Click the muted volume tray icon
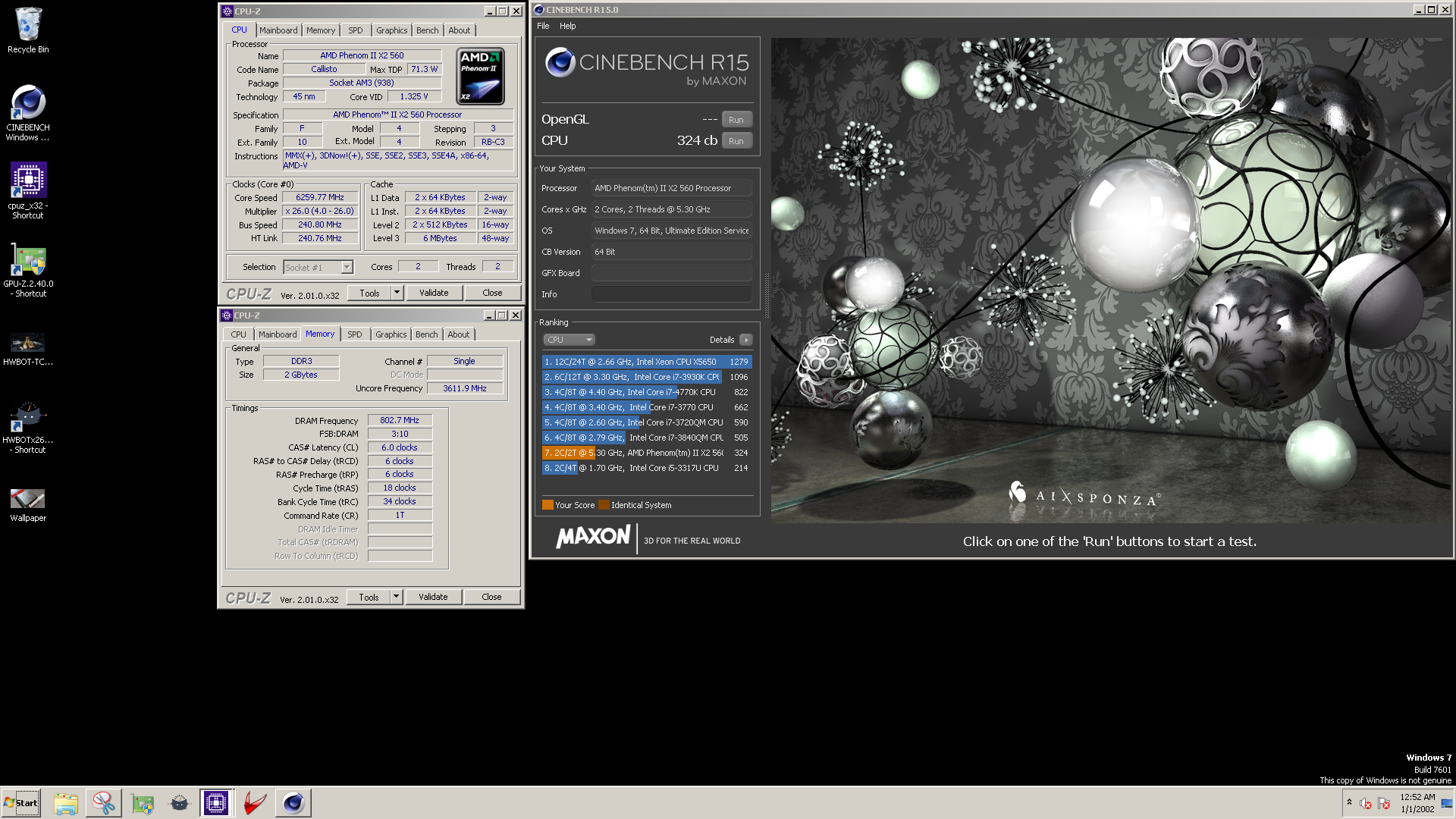The height and width of the screenshot is (819, 1456). point(1366,803)
